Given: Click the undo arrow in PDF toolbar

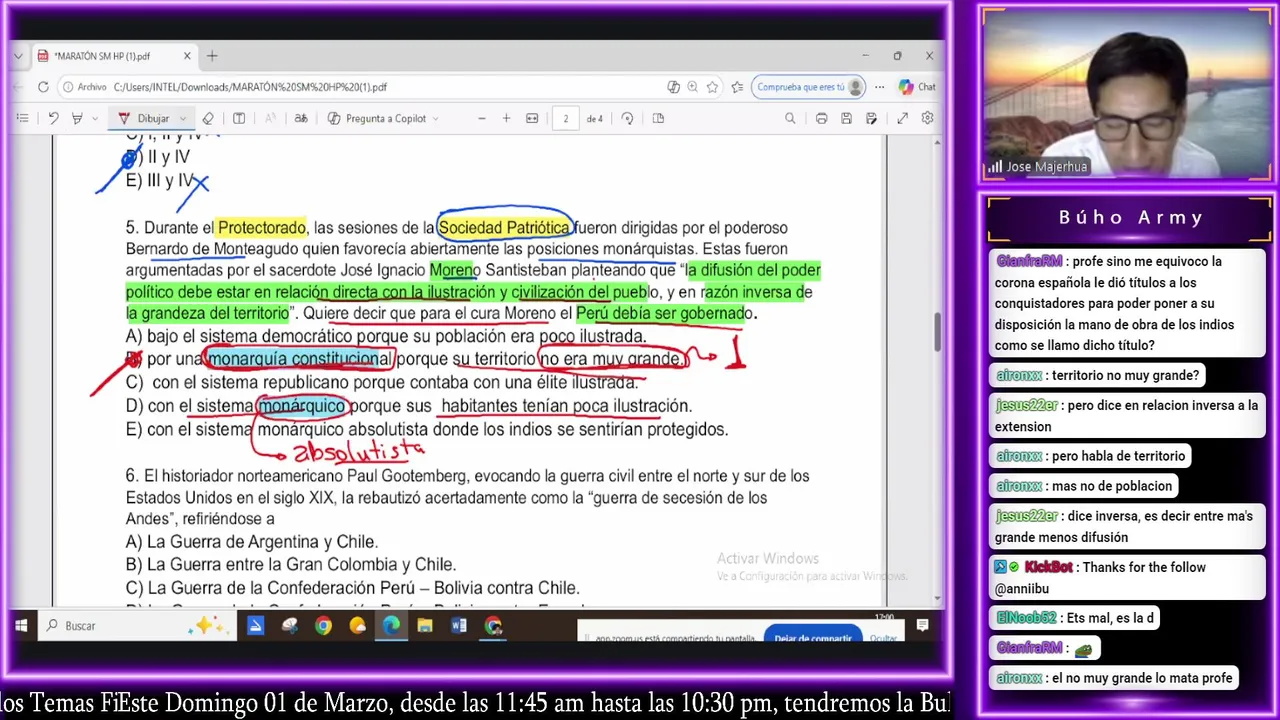Looking at the screenshot, I should point(53,118).
